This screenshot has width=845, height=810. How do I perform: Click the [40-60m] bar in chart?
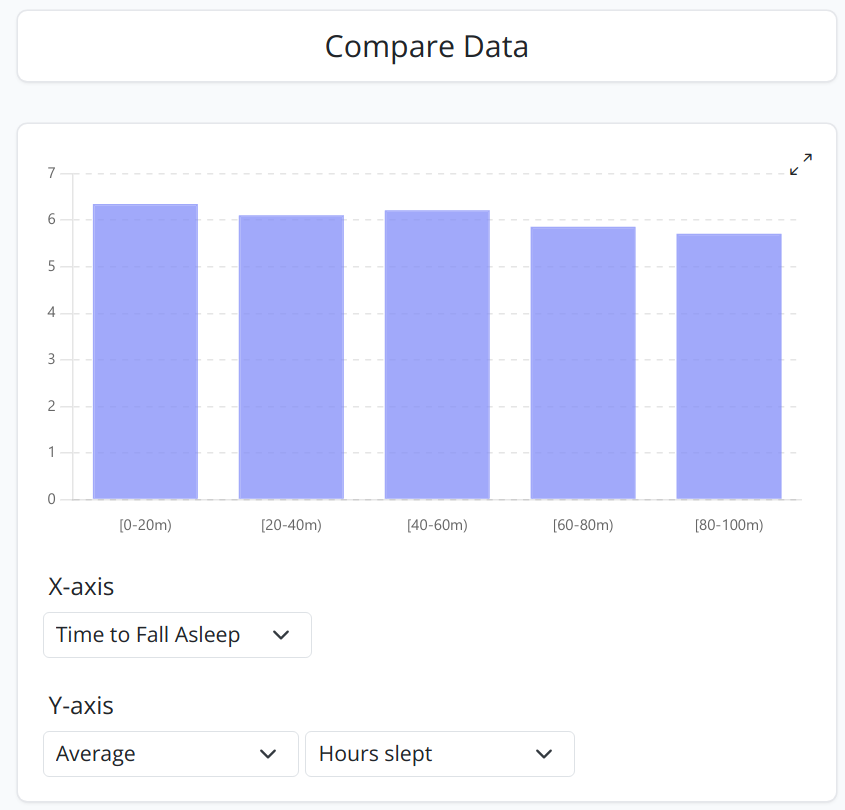click(x=437, y=355)
